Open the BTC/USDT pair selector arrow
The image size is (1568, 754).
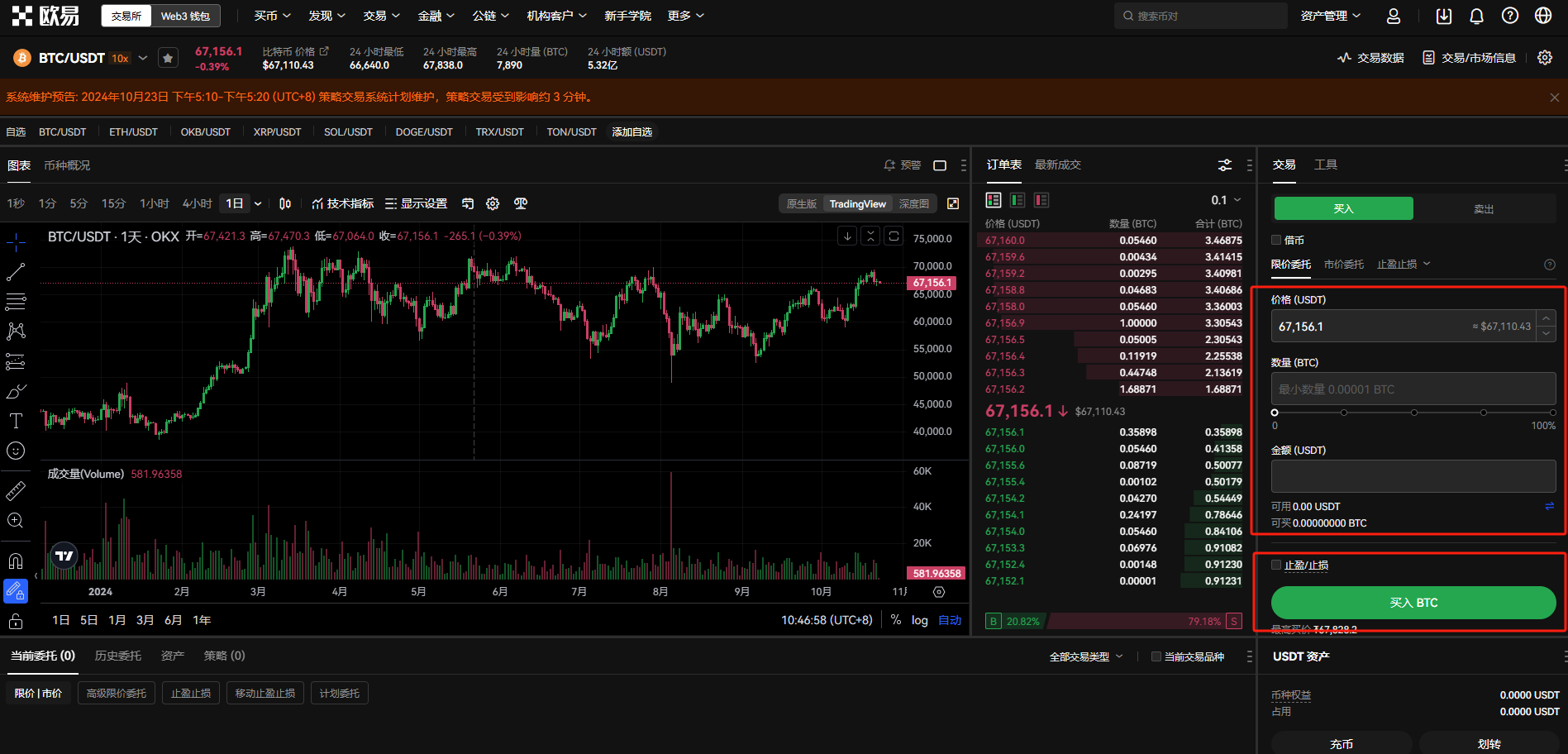143,58
